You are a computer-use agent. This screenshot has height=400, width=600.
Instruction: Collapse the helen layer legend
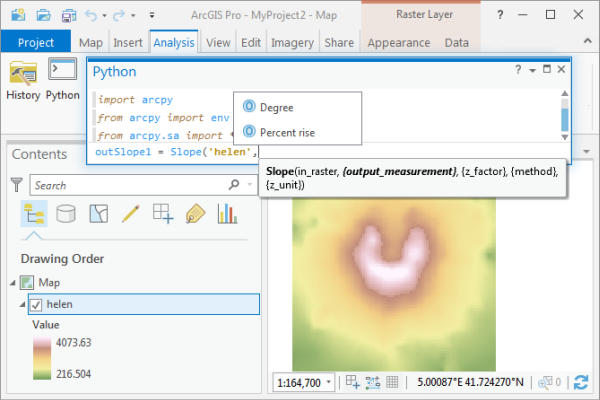click(22, 304)
